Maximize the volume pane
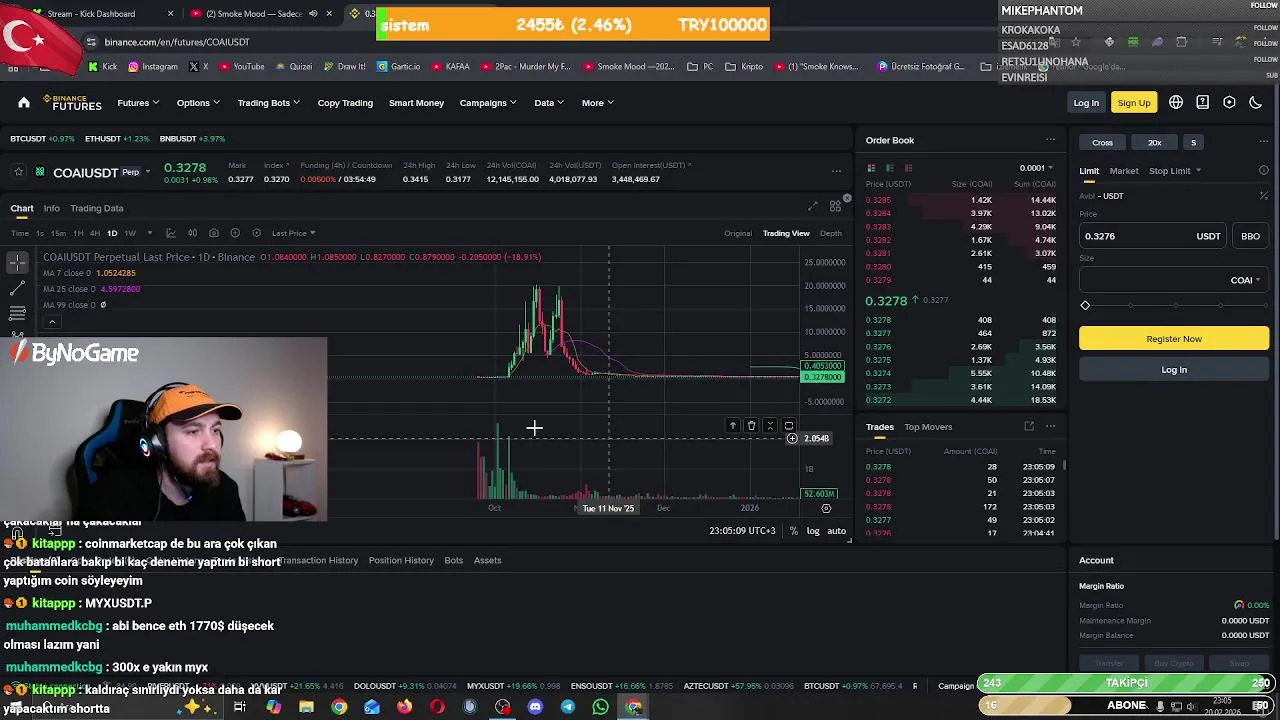The width and height of the screenshot is (1280, 720). coord(789,426)
